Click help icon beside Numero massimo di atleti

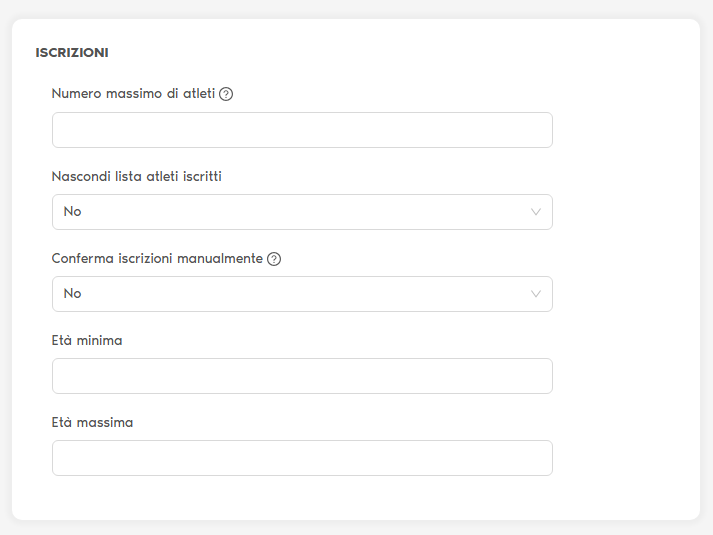tap(226, 94)
